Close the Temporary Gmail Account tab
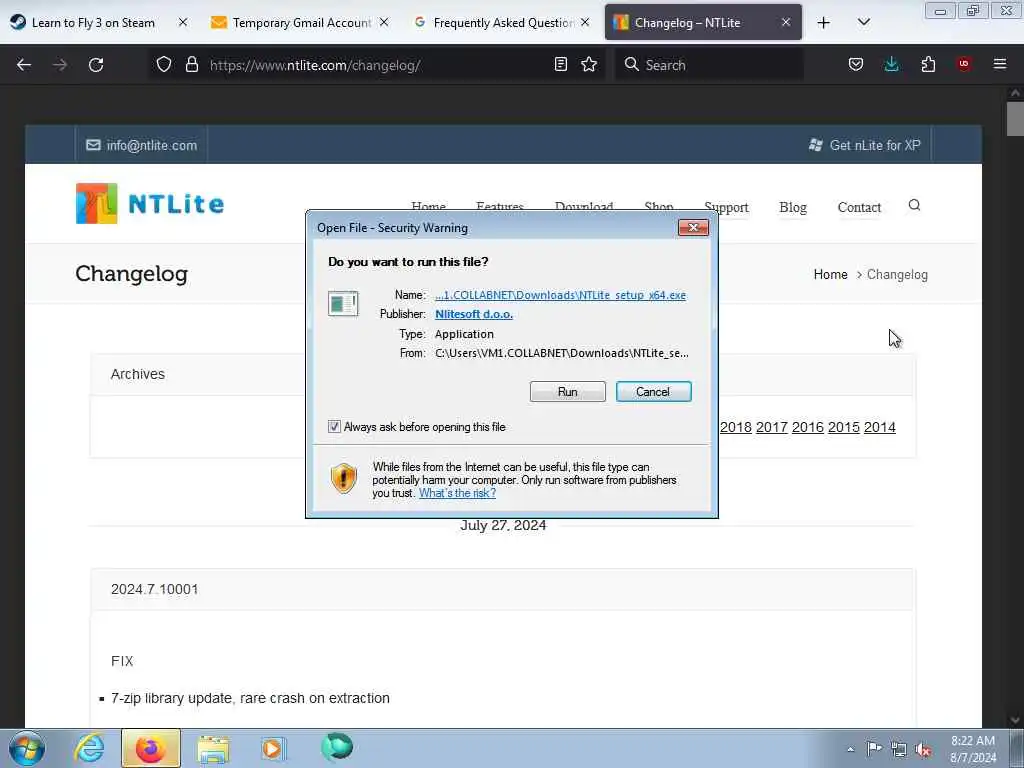Image resolution: width=1024 pixels, height=768 pixels. click(x=384, y=22)
